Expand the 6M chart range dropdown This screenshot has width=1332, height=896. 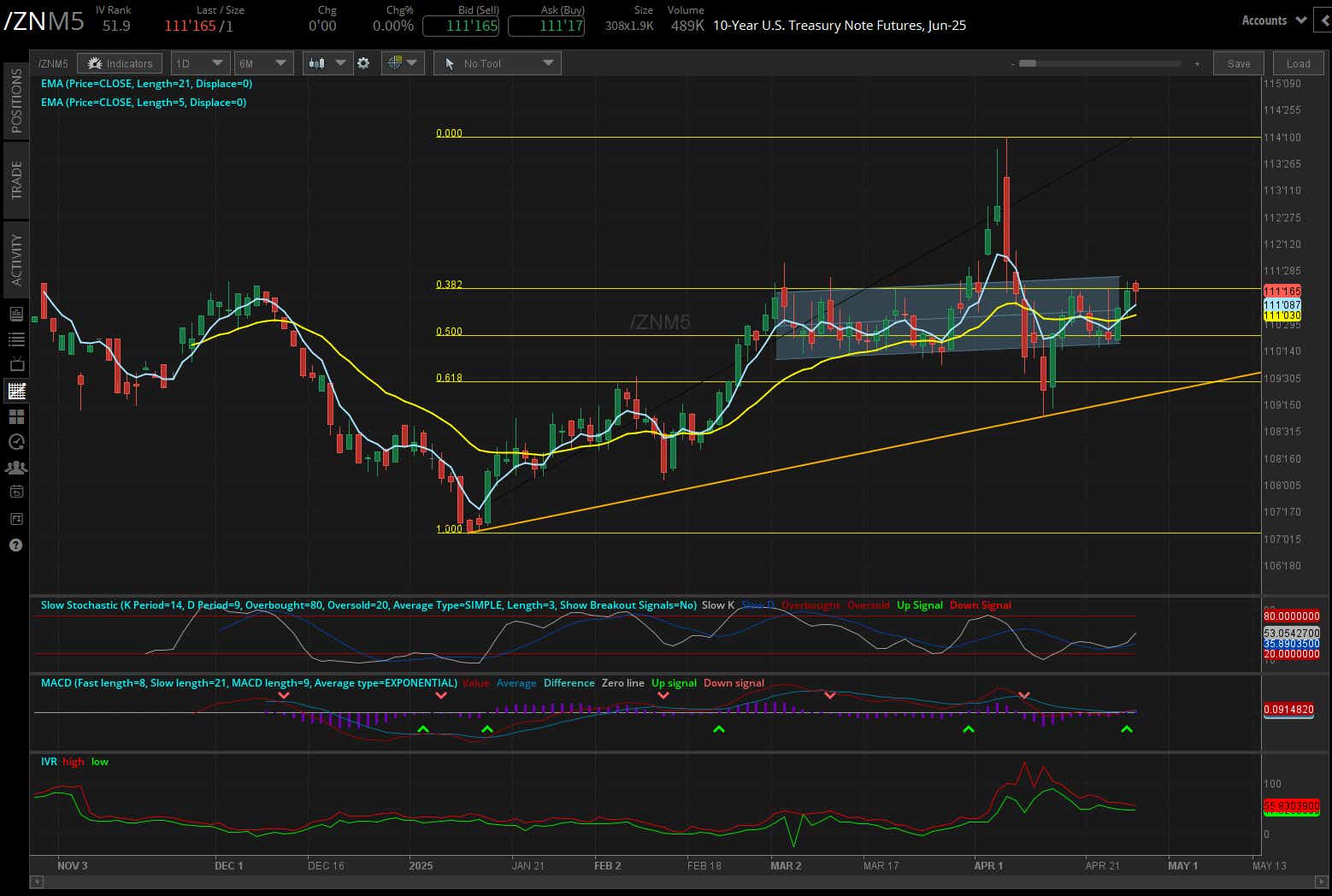point(263,62)
